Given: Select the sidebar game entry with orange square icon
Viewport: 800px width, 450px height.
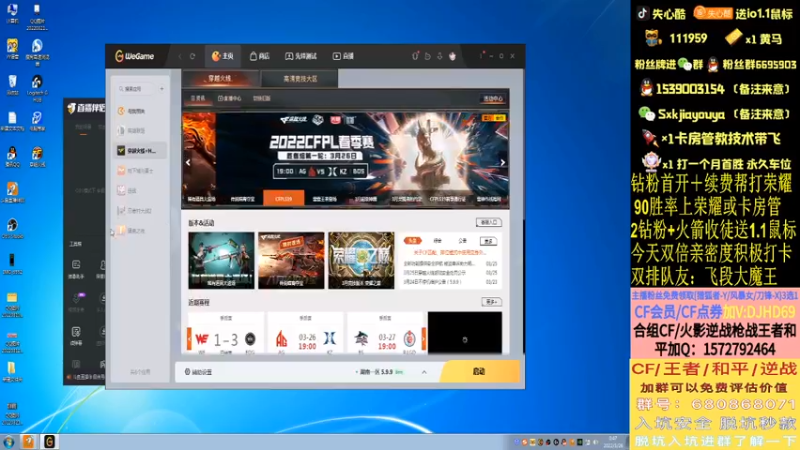Looking at the screenshot, I should [140, 170].
